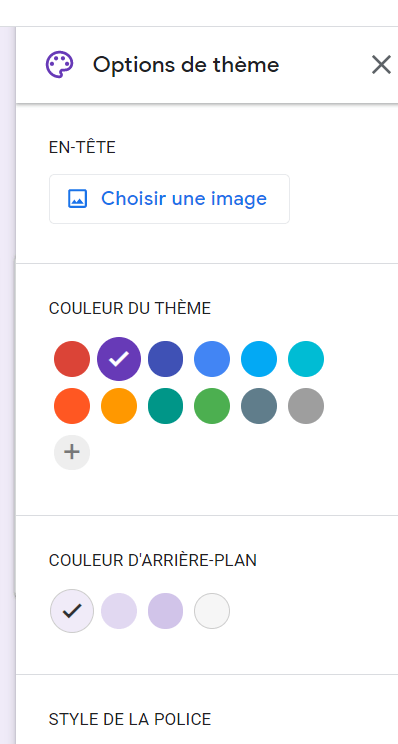
Task: Select the red theme color
Action: click(x=72, y=359)
